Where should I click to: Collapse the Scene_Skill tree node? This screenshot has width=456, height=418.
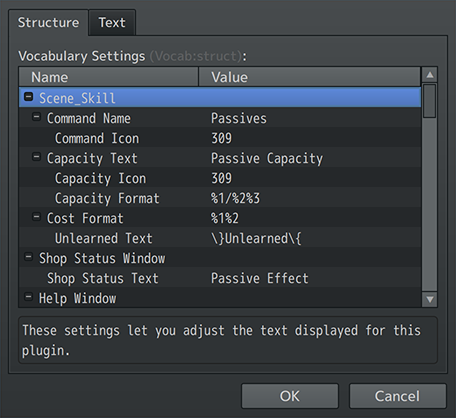pos(29,97)
